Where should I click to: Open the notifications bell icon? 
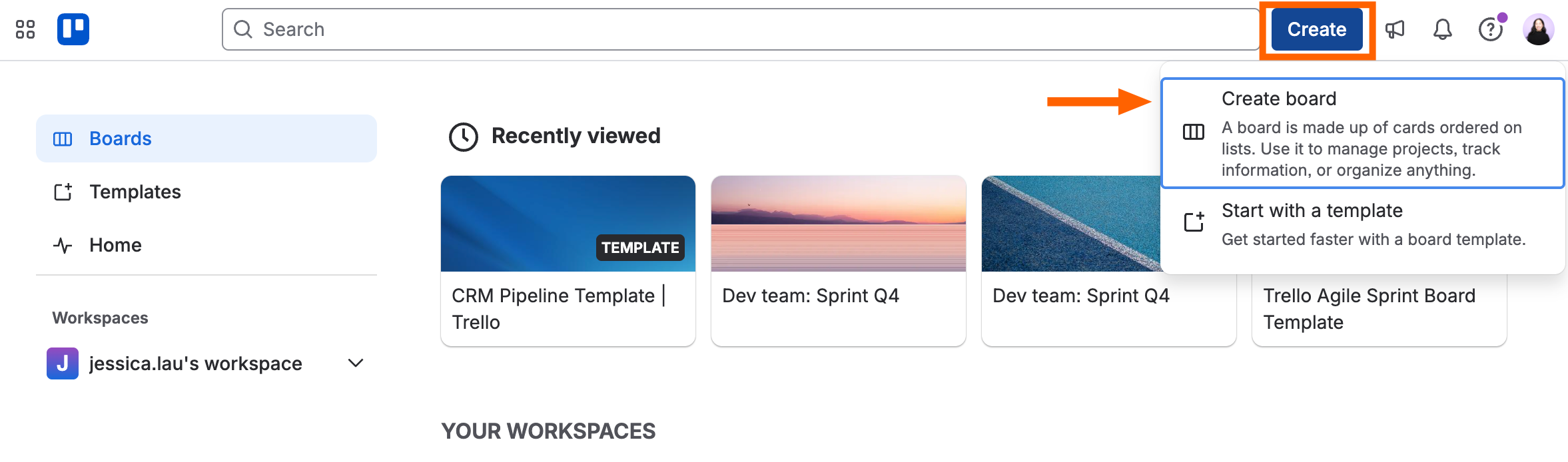point(1443,29)
